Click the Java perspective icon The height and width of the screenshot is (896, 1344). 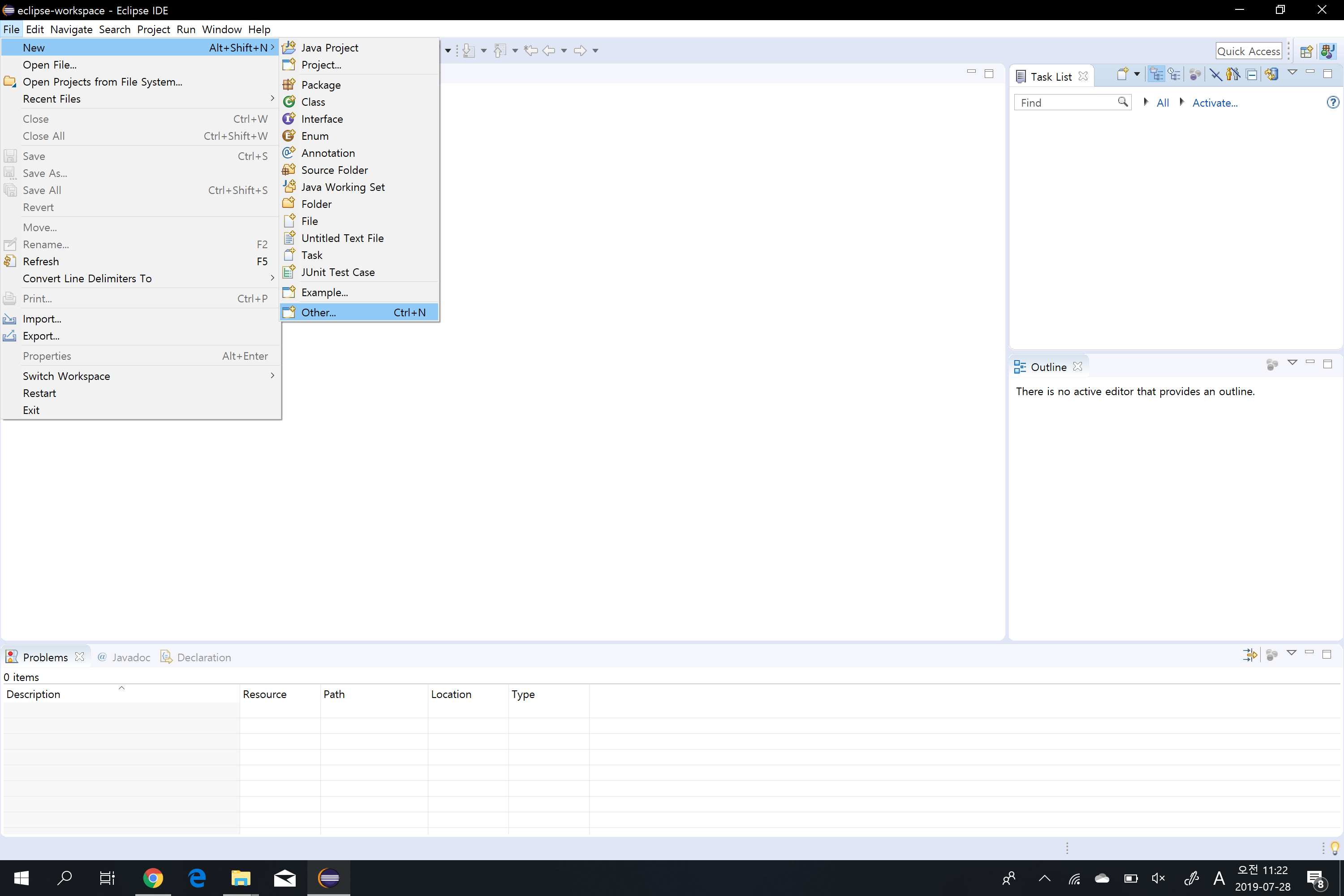click(1327, 52)
